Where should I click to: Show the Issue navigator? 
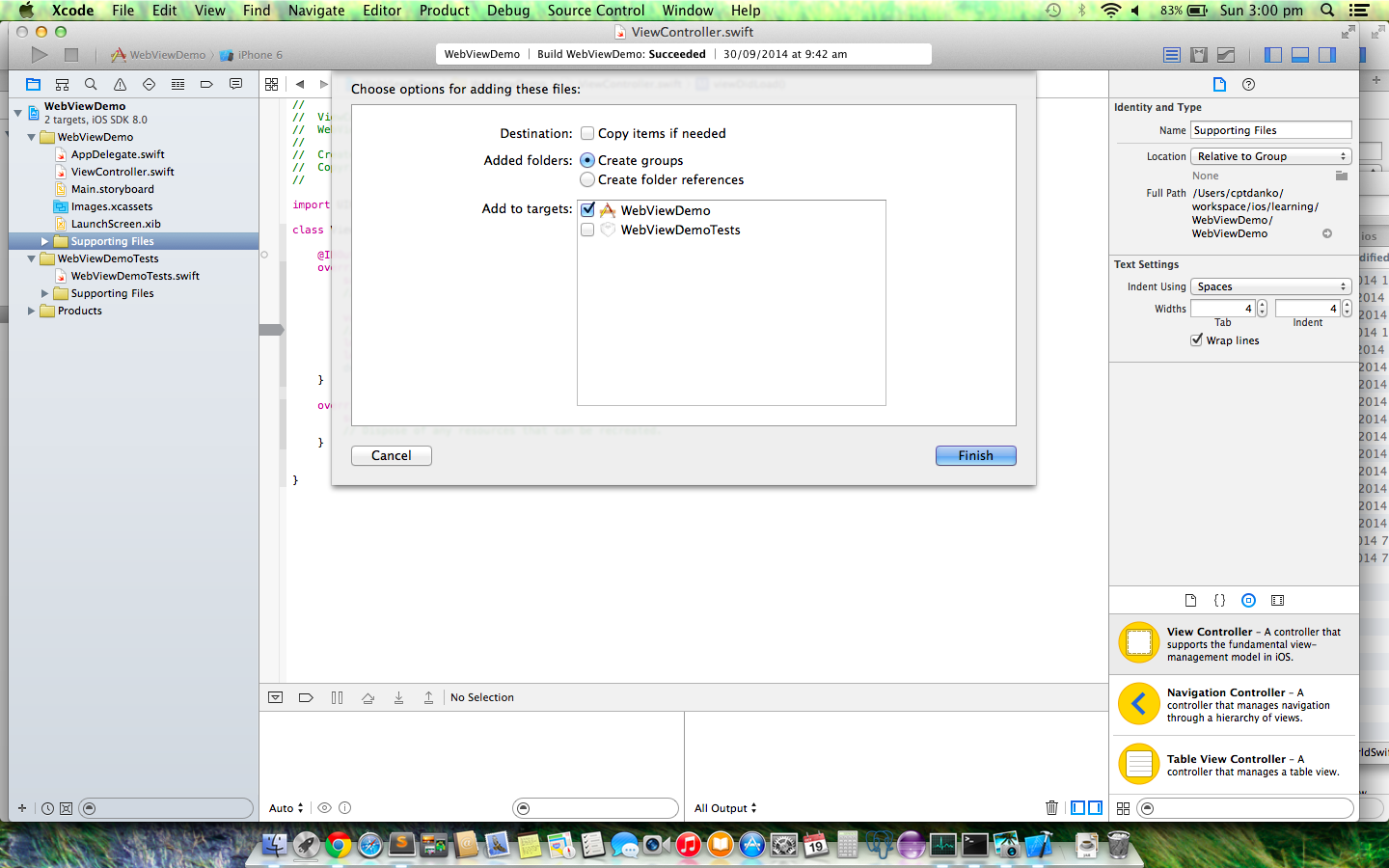[120, 84]
